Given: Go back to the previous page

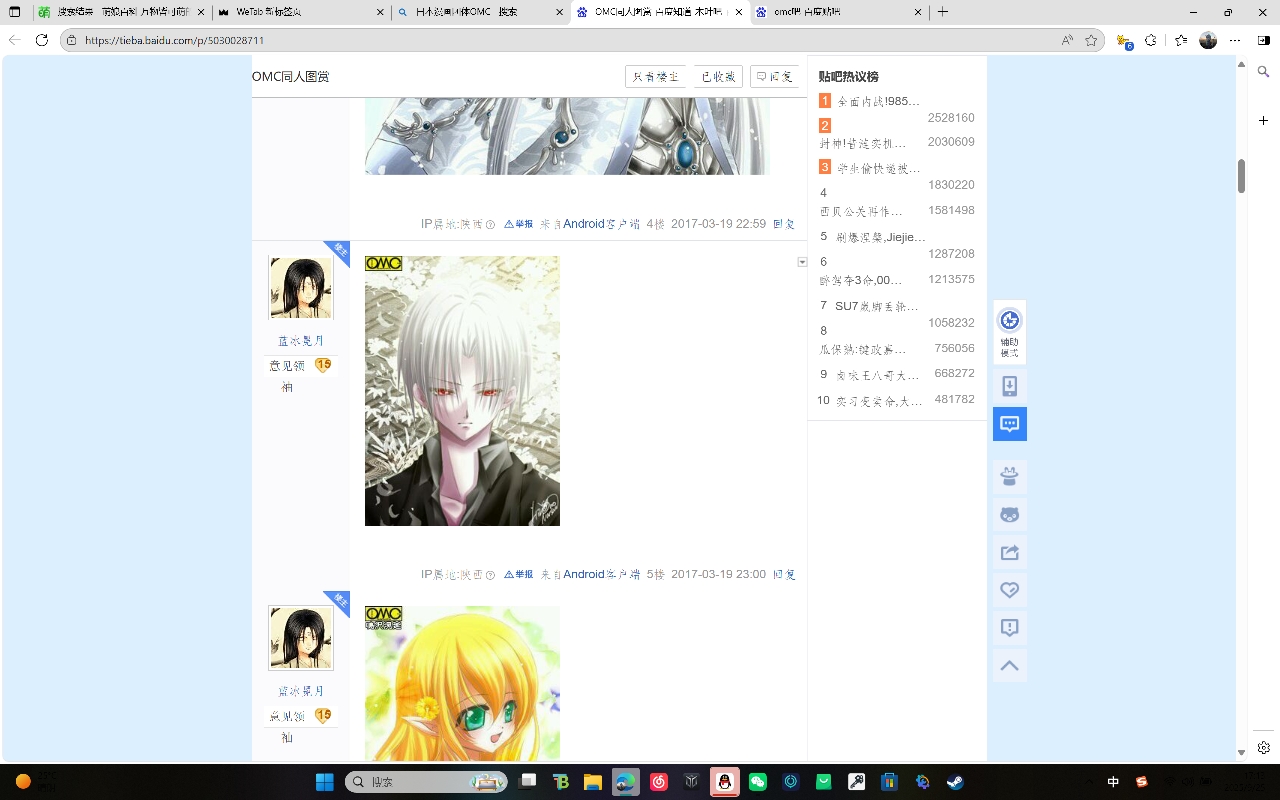Looking at the screenshot, I should [15, 40].
